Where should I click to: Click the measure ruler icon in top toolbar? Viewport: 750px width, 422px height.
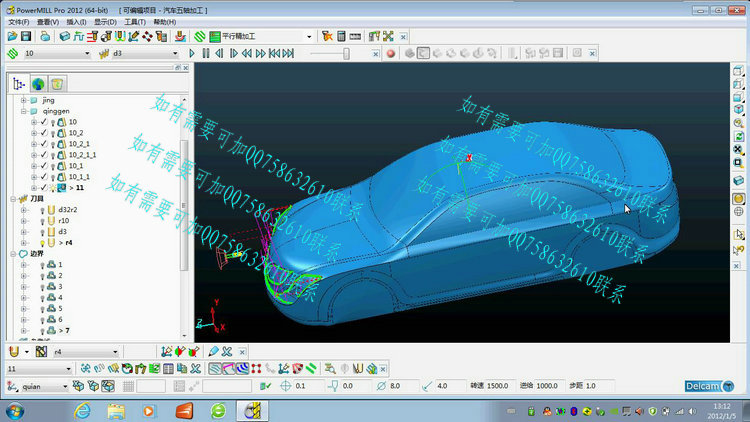click(x=355, y=36)
